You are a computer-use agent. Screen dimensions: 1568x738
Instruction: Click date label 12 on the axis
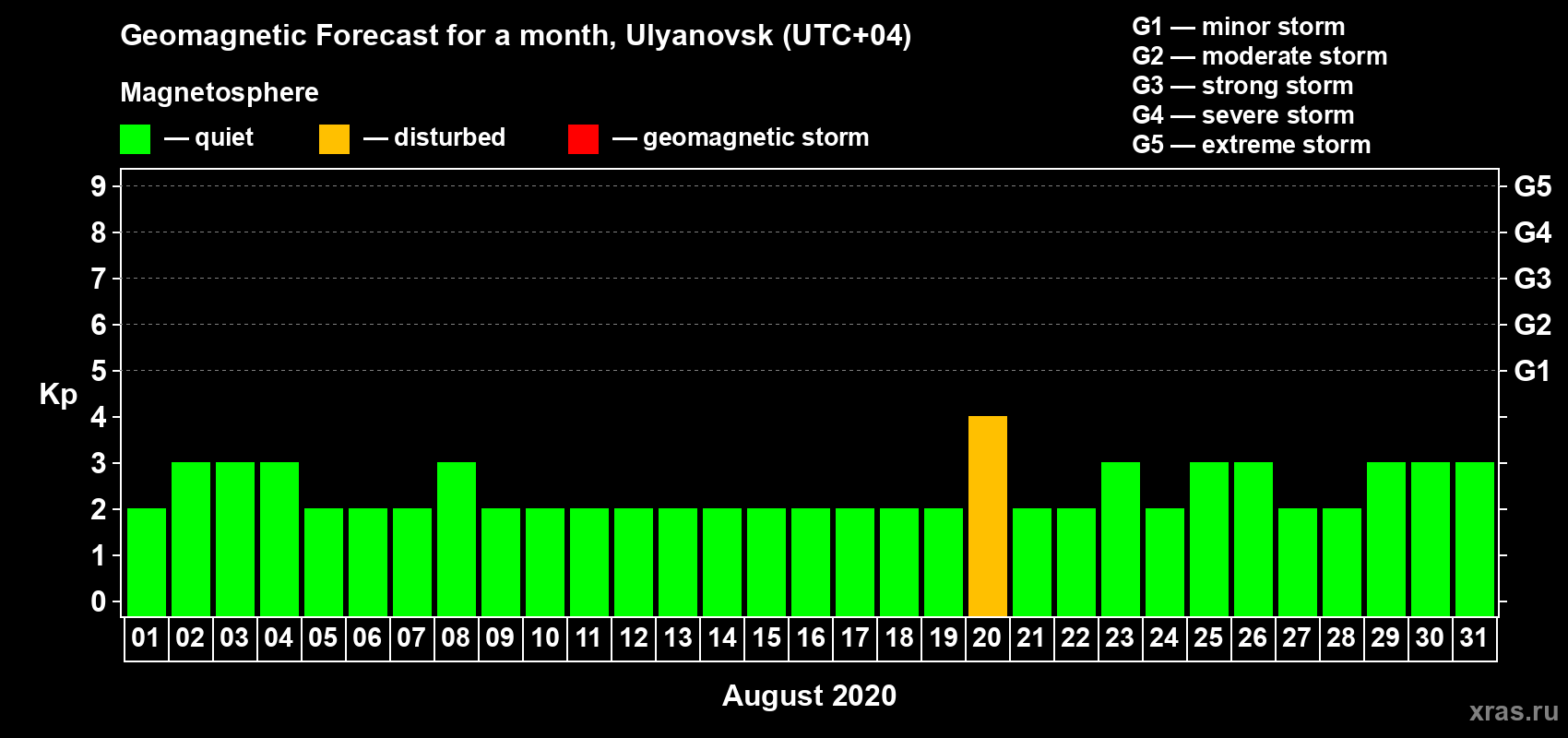[633, 637]
